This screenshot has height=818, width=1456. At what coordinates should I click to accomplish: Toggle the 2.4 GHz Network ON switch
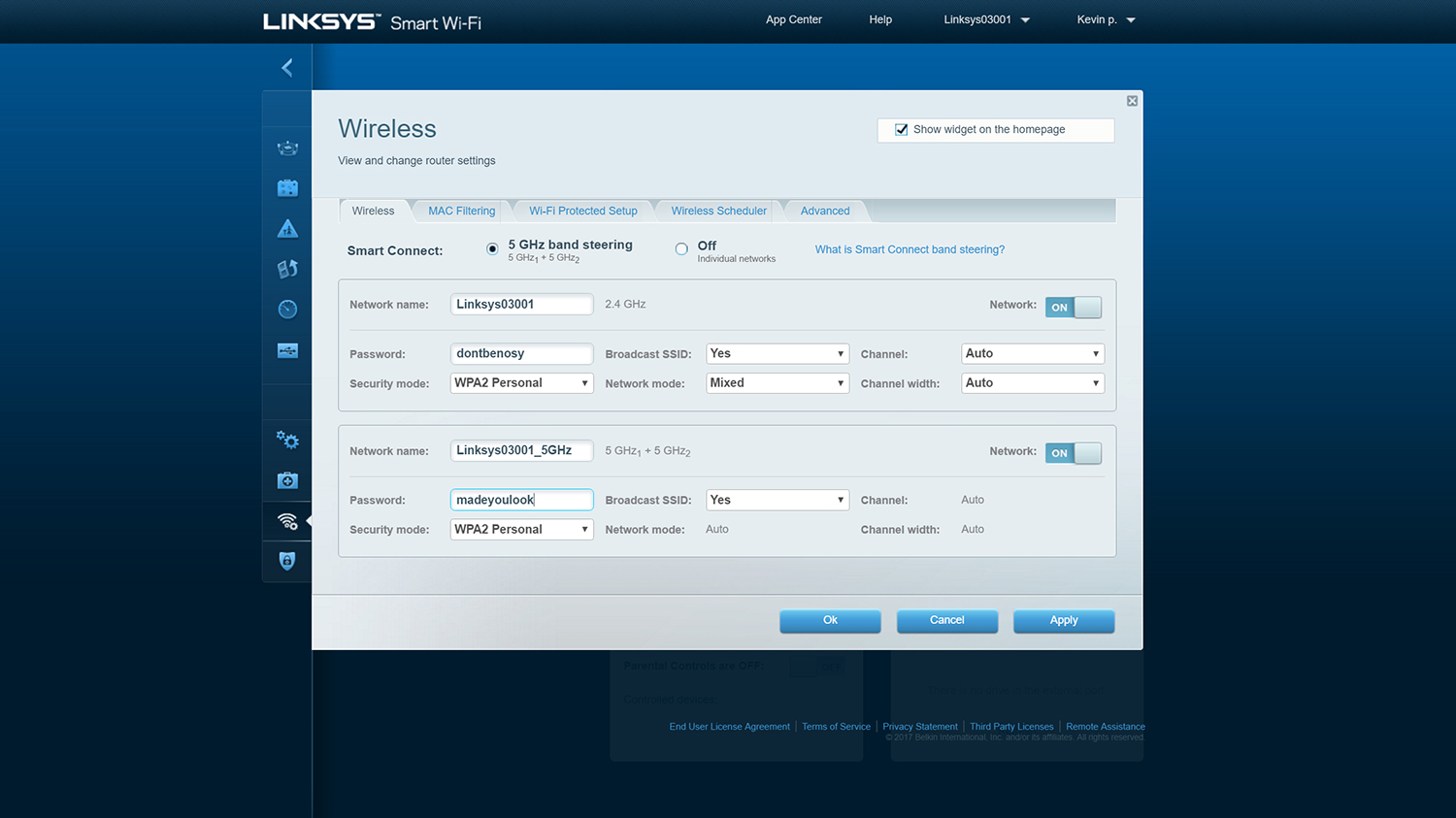click(x=1074, y=308)
